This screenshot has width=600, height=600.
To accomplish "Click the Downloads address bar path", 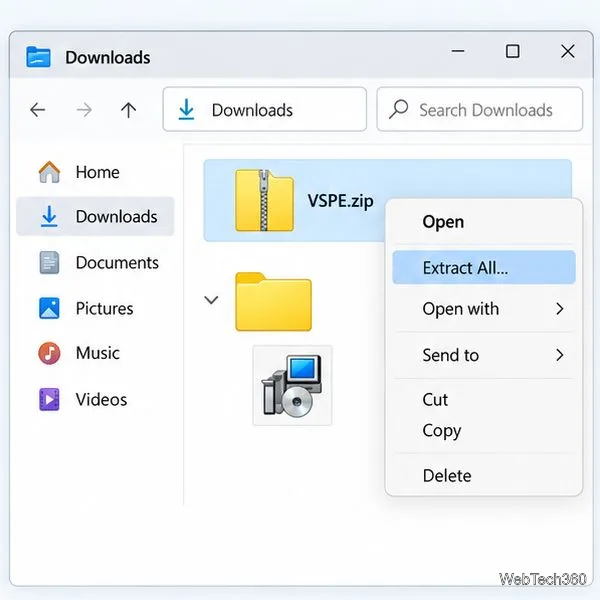I will [264, 109].
